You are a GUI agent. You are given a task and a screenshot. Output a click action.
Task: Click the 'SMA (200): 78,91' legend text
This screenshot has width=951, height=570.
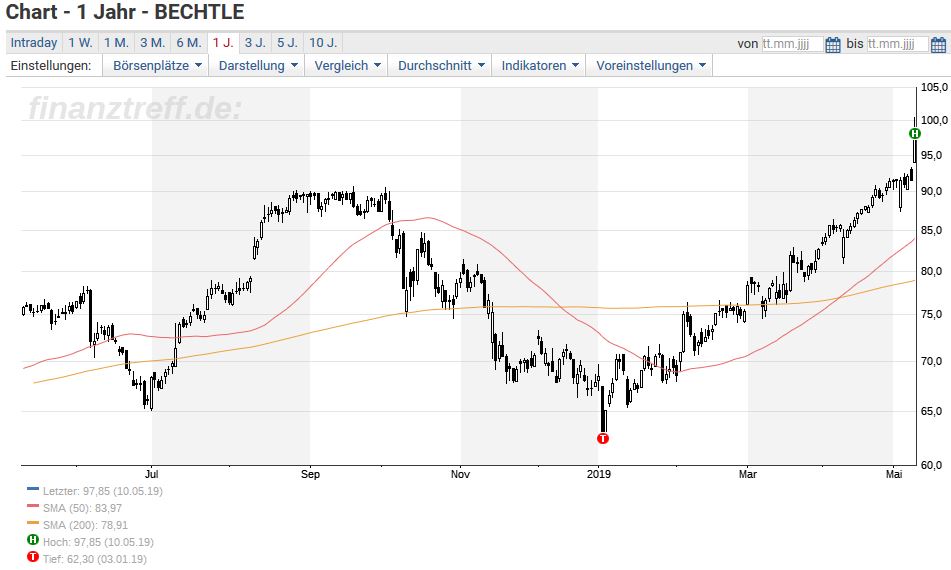click(86, 525)
